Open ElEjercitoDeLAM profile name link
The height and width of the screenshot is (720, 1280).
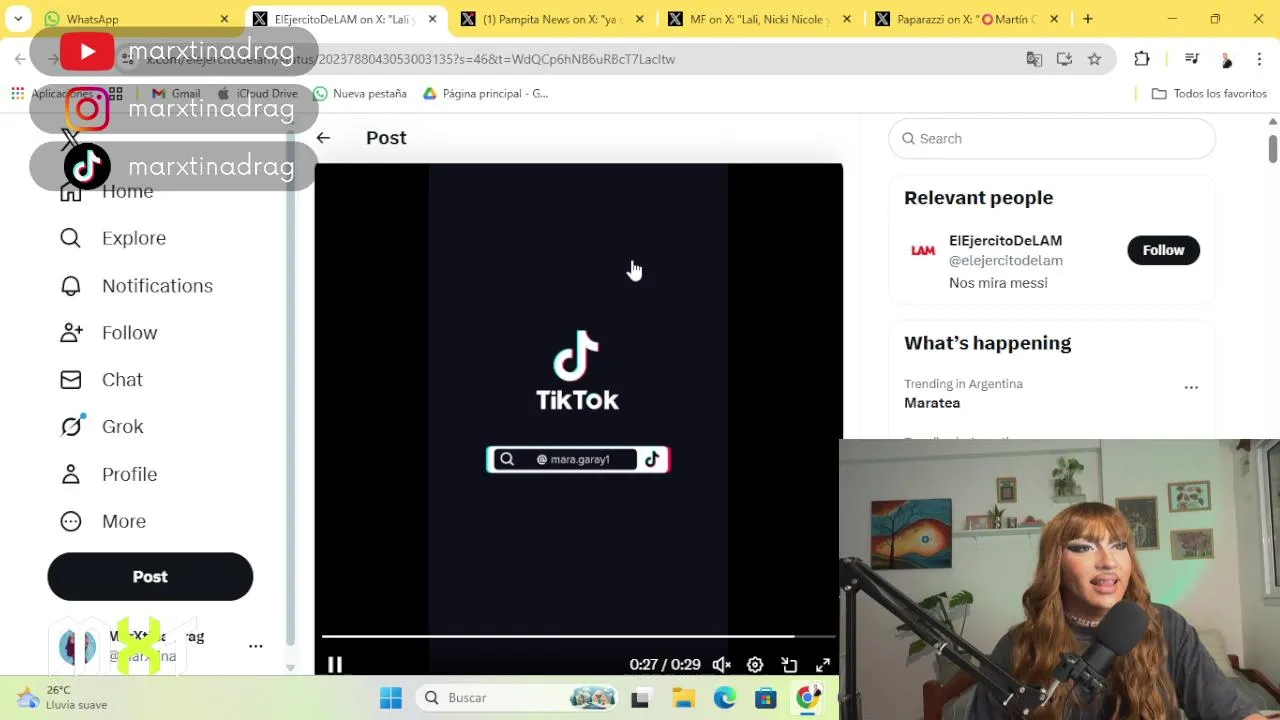point(1005,241)
